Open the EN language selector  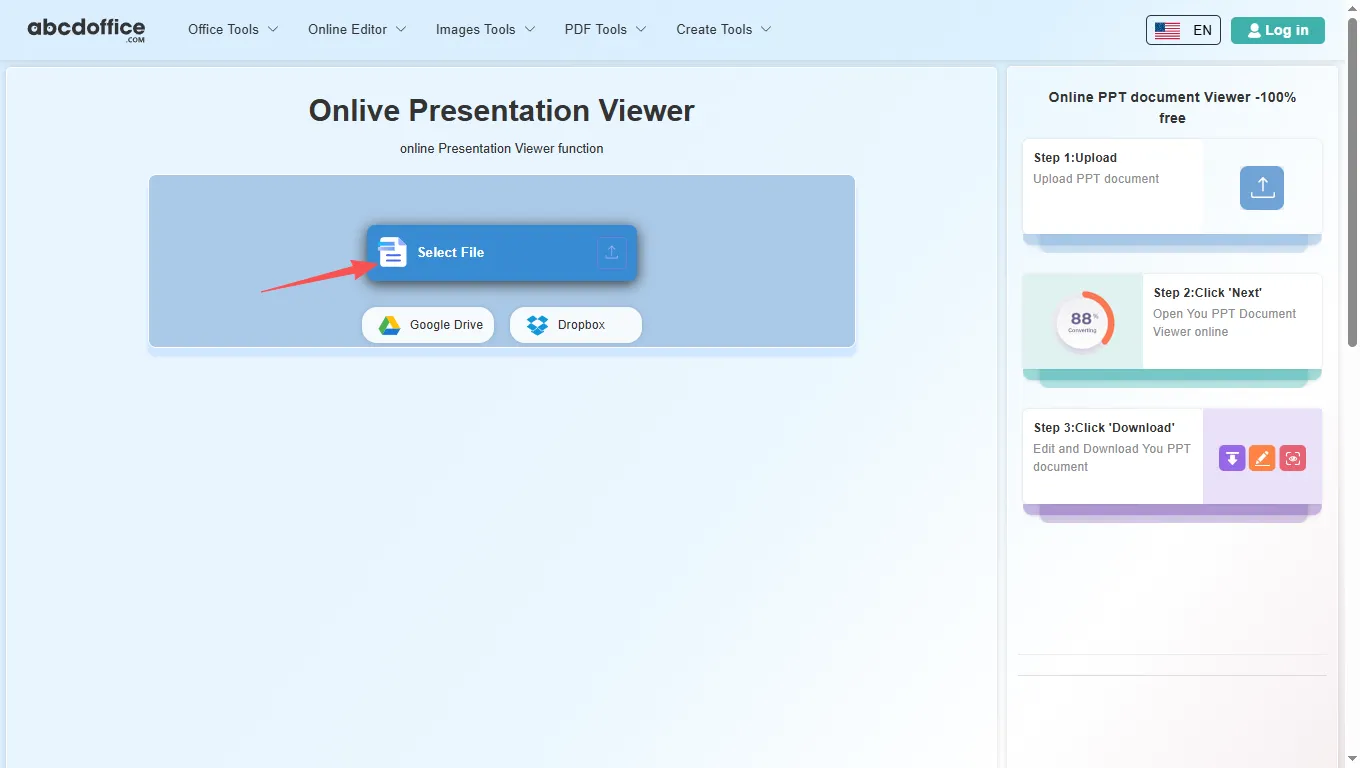[x=1183, y=30]
